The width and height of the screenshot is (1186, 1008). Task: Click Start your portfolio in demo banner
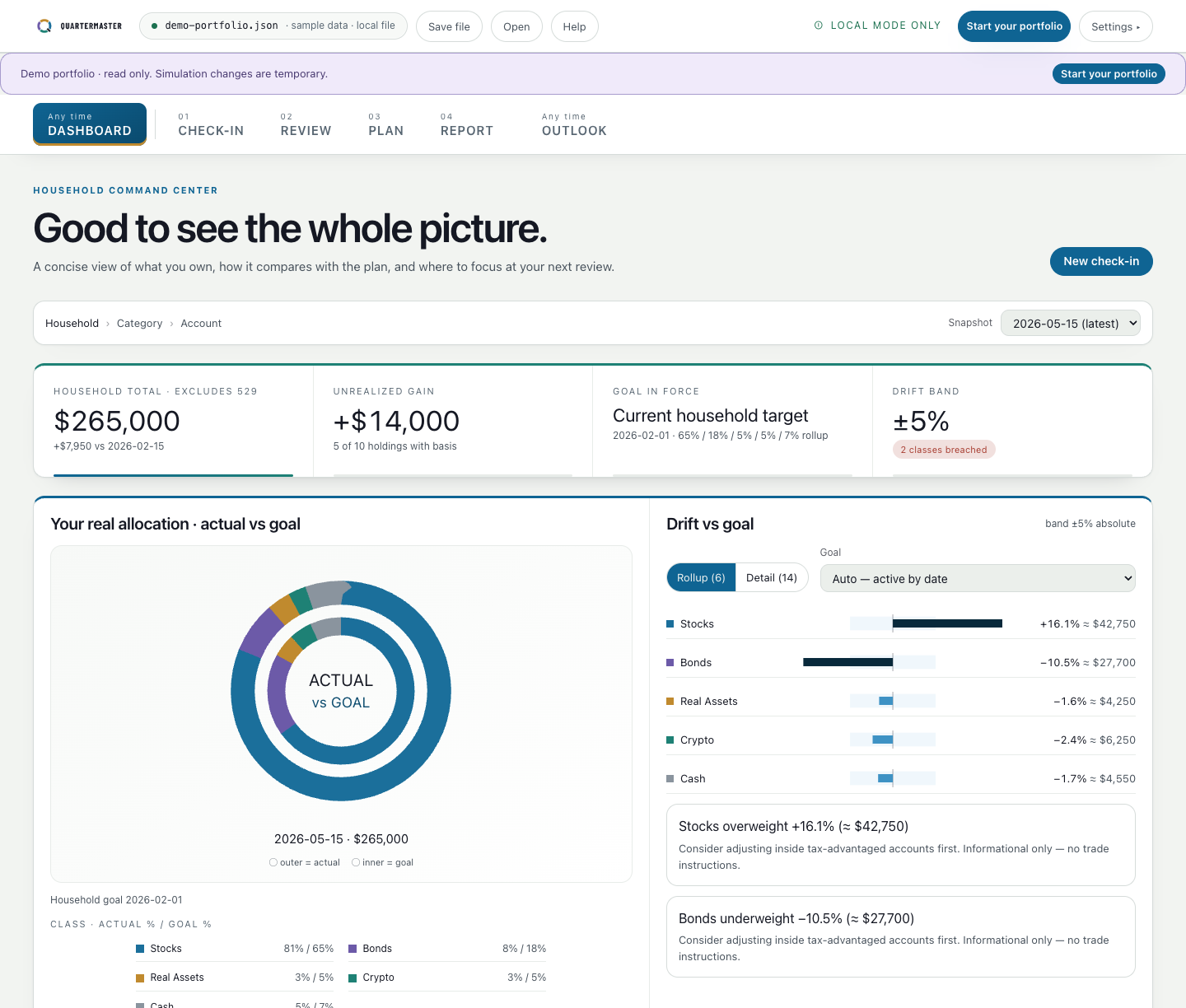[x=1109, y=74]
